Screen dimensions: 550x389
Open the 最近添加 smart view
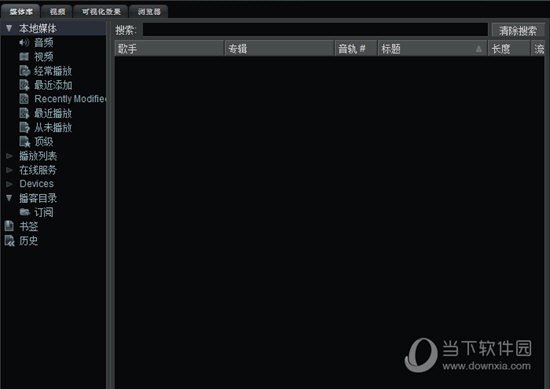[53, 85]
